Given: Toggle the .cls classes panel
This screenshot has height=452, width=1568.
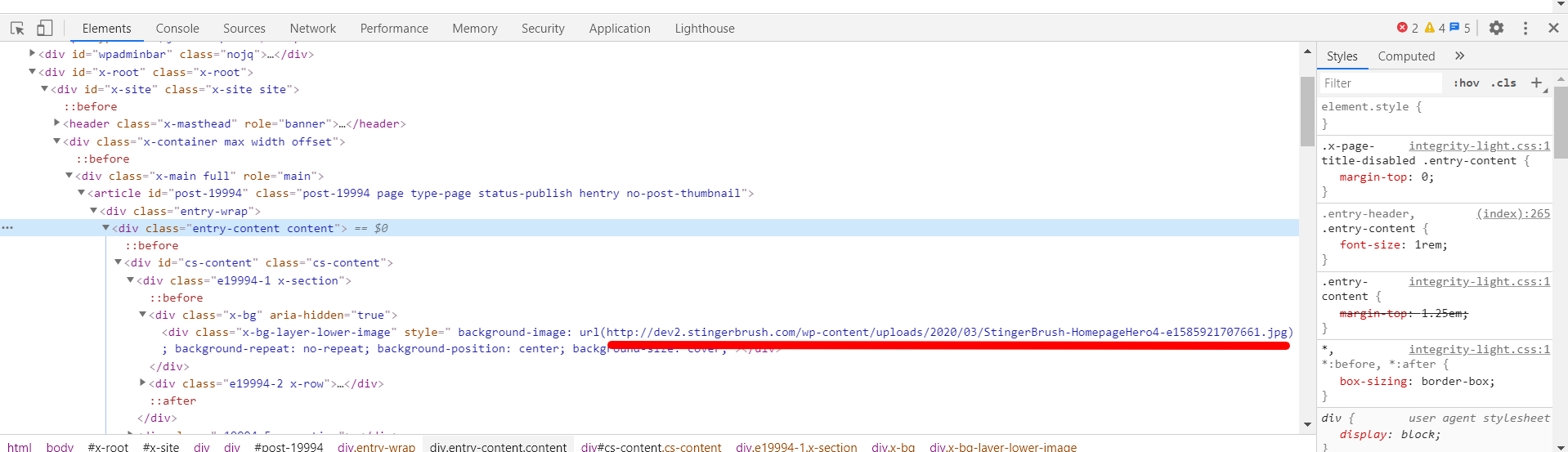Looking at the screenshot, I should (1503, 83).
